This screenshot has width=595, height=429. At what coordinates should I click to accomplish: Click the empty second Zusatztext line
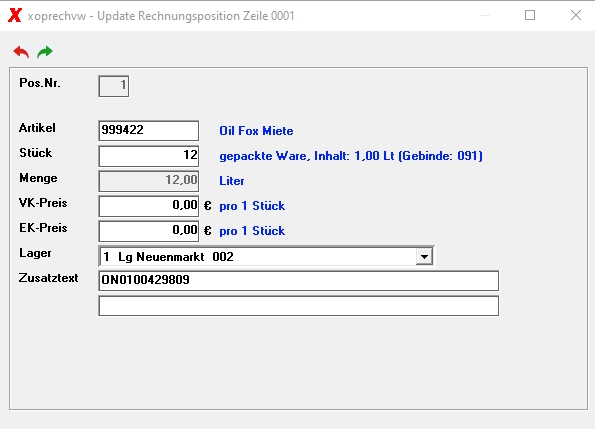tap(299, 306)
